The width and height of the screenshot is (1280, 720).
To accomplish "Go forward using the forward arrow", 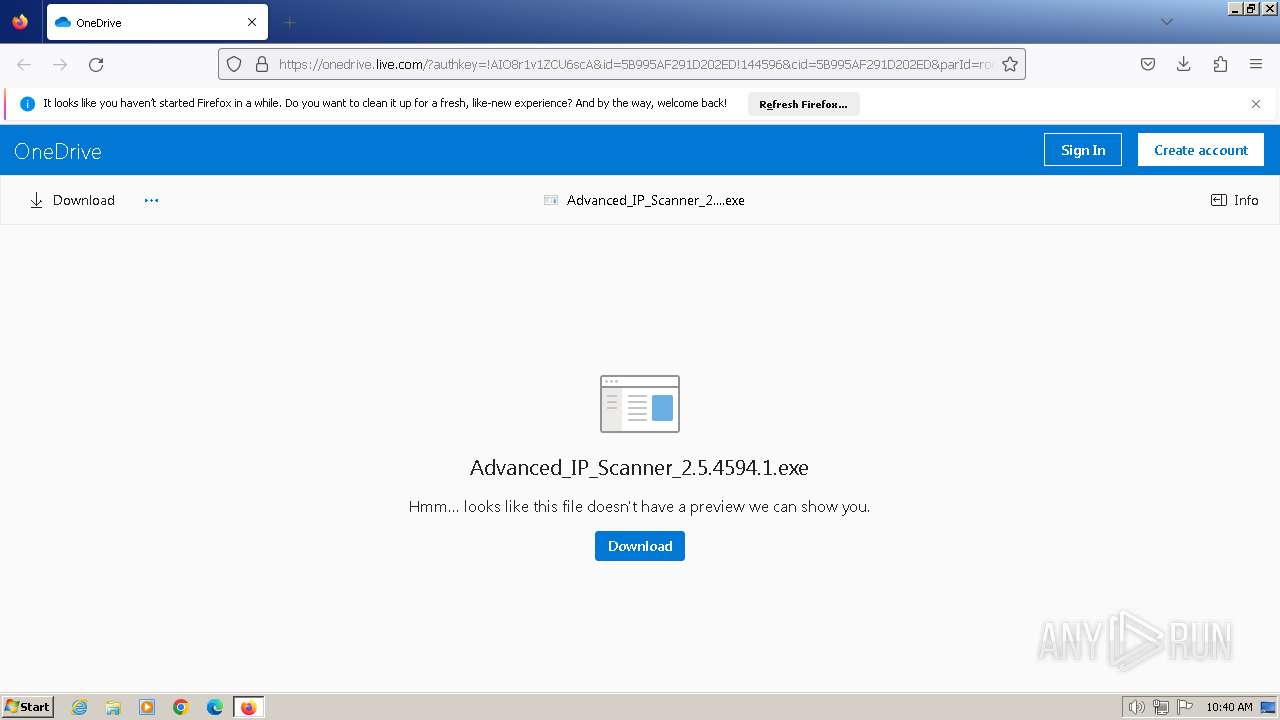I will [60, 64].
